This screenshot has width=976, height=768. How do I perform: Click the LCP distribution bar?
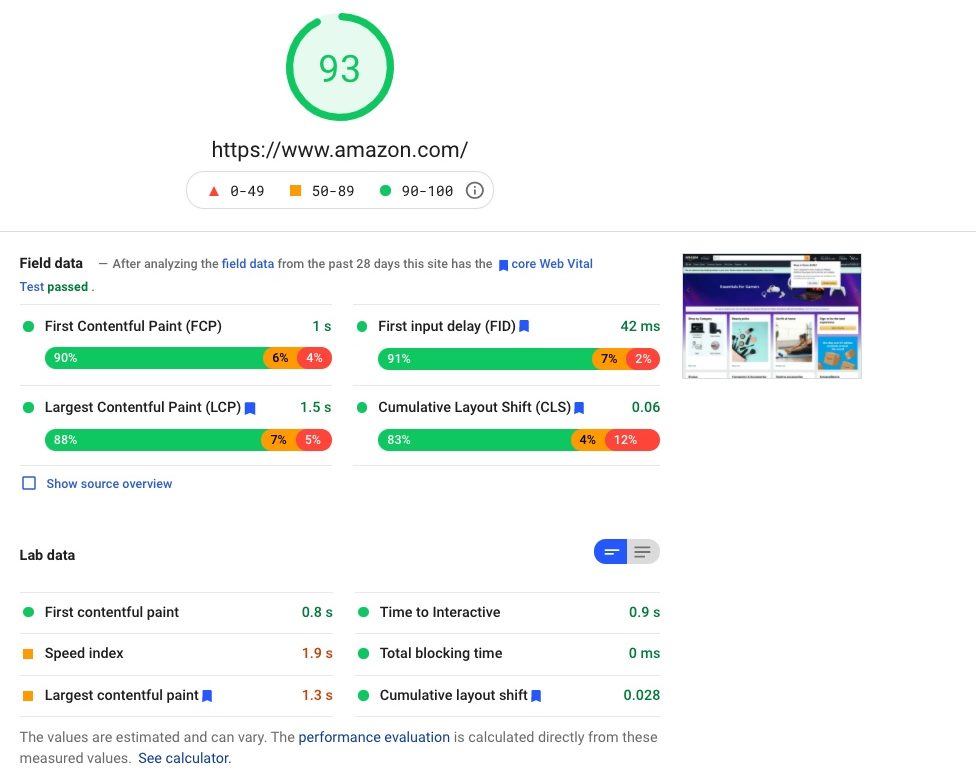click(188, 440)
